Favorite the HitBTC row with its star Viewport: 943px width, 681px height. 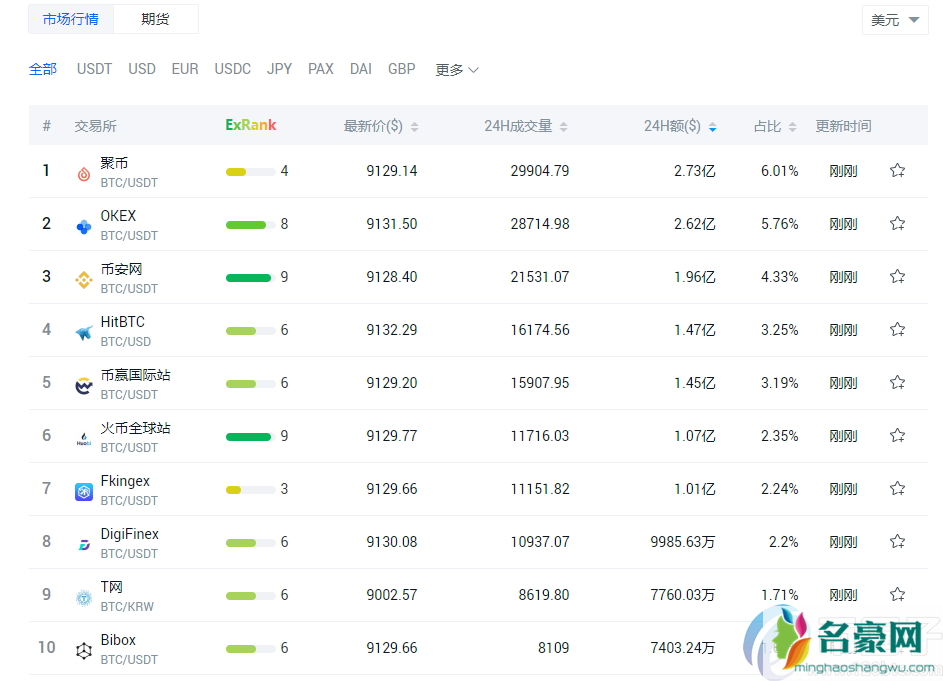coord(897,329)
